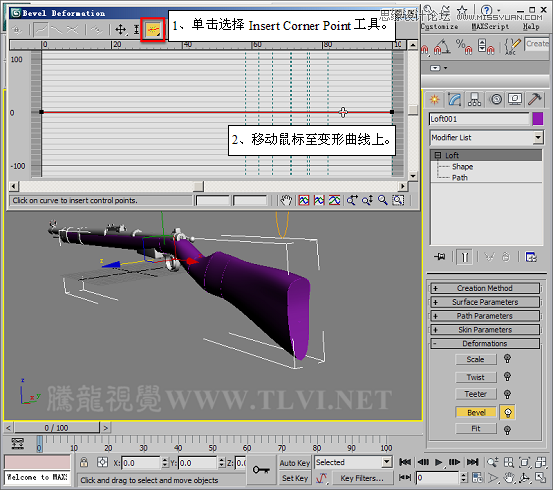Toggle the Twist deformation lightbulb
This screenshot has width=553, height=490.
507,376
